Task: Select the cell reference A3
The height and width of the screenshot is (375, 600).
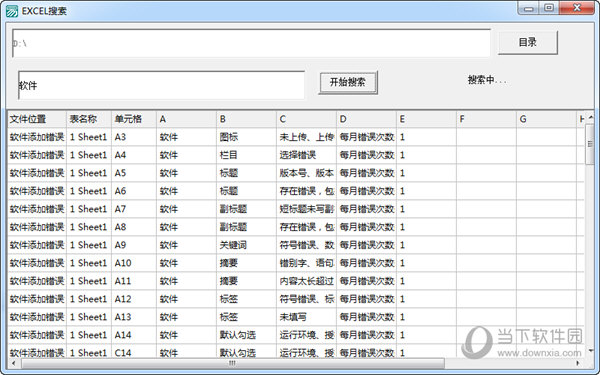Action: pyautogui.click(x=134, y=137)
